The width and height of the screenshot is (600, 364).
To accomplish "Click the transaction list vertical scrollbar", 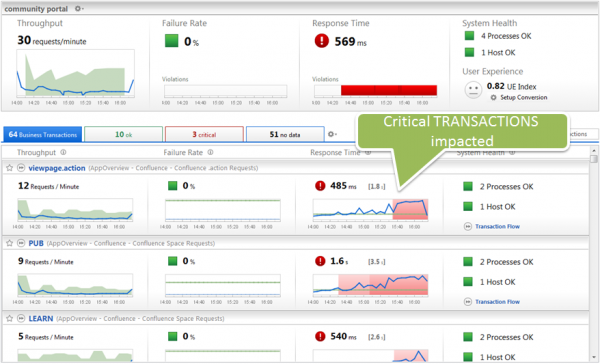I will pyautogui.click(x=593, y=253).
